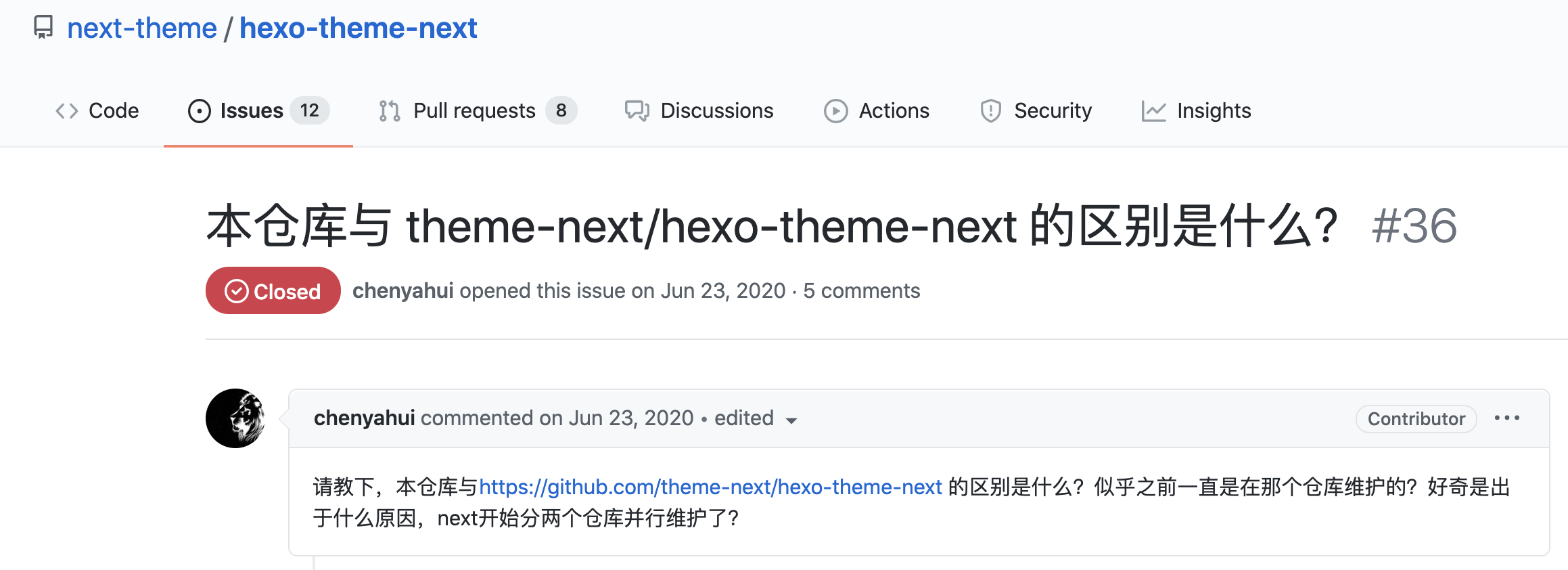The height and width of the screenshot is (570, 1568).
Task: Open the next-theme organization link
Action: (x=142, y=28)
